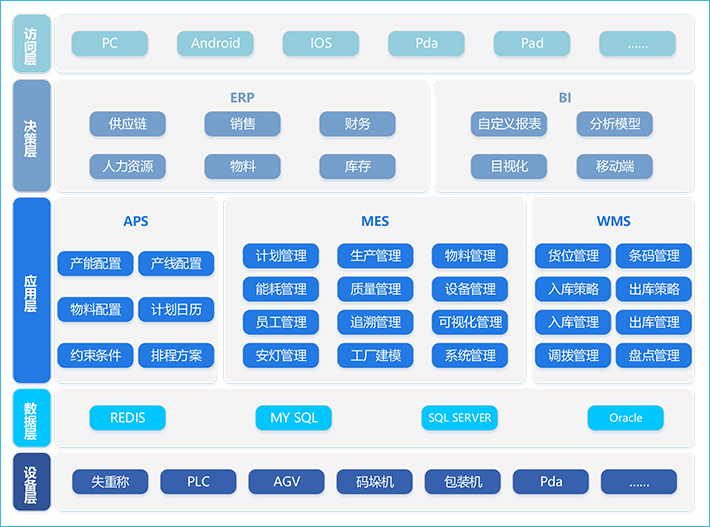Open the 货位管理 WMS module
710x527 pixels.
(x=573, y=256)
